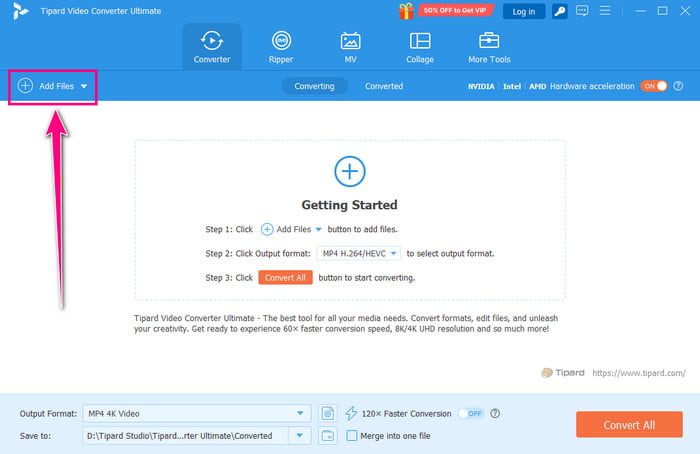Screen dimensions: 700x454
Task: Switch to the Converted tab
Action: coord(384,86)
